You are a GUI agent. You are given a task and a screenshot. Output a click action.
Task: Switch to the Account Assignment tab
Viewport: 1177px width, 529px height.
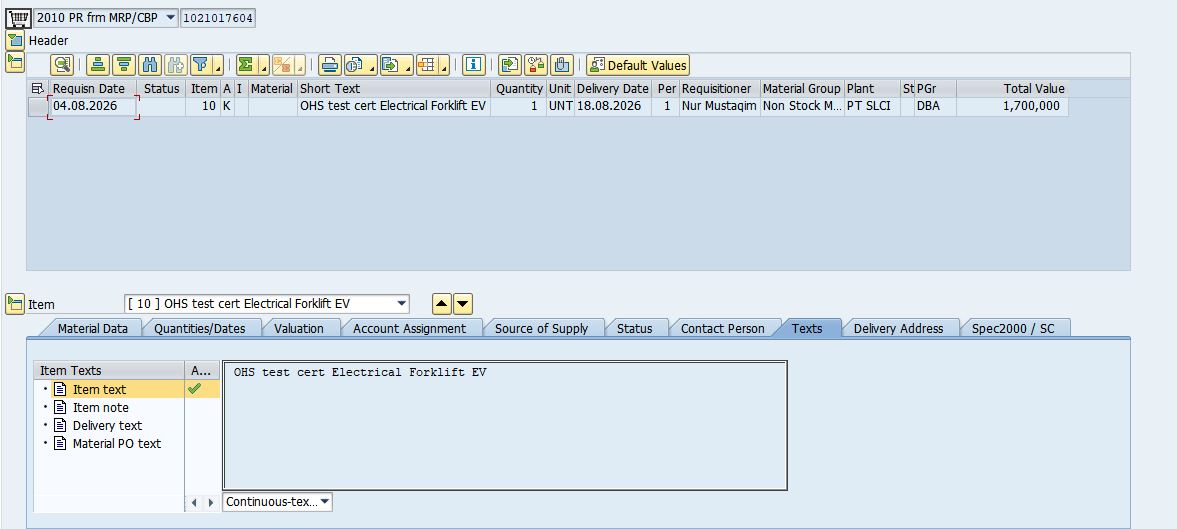point(409,329)
